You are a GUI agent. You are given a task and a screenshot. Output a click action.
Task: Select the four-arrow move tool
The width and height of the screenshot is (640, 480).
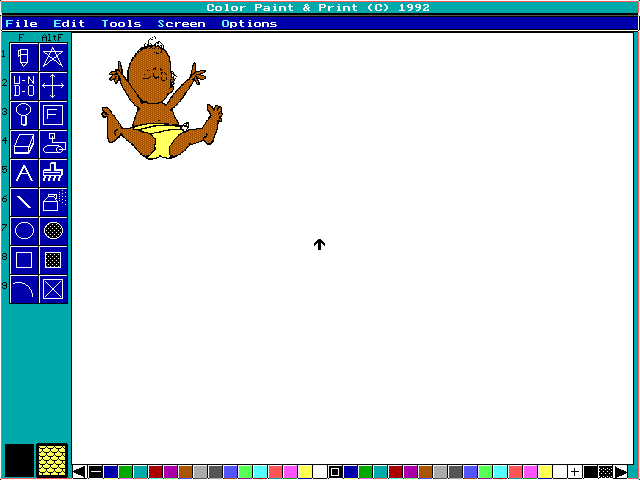coord(53,86)
